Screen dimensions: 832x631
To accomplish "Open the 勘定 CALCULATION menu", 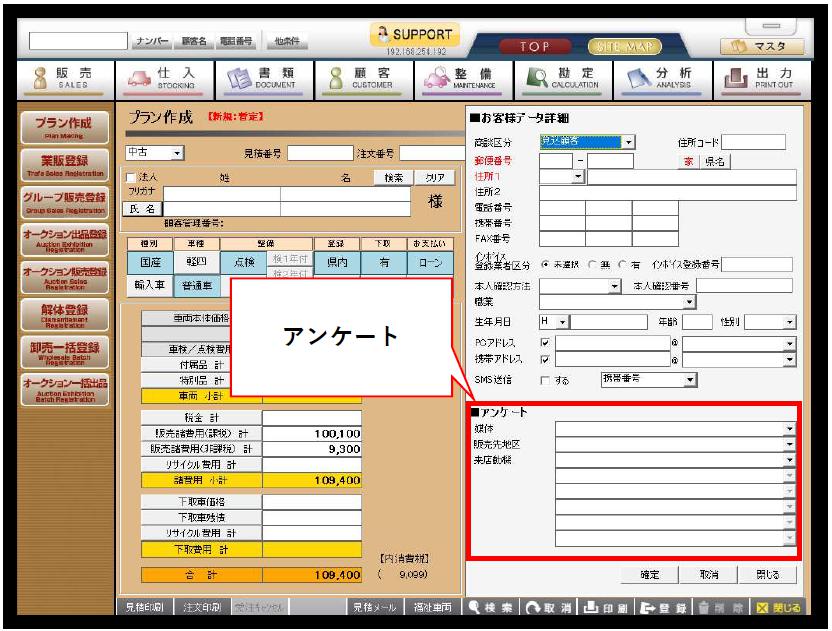I will pos(564,79).
